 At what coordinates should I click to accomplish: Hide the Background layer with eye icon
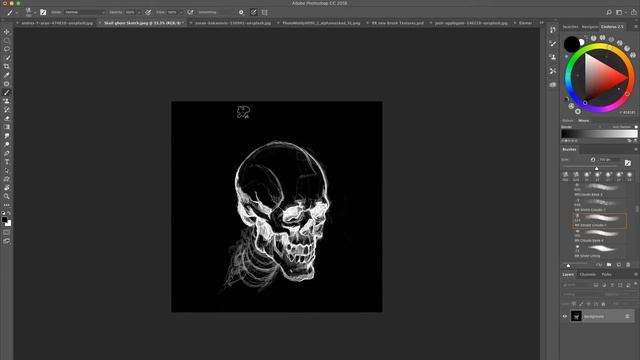click(565, 316)
